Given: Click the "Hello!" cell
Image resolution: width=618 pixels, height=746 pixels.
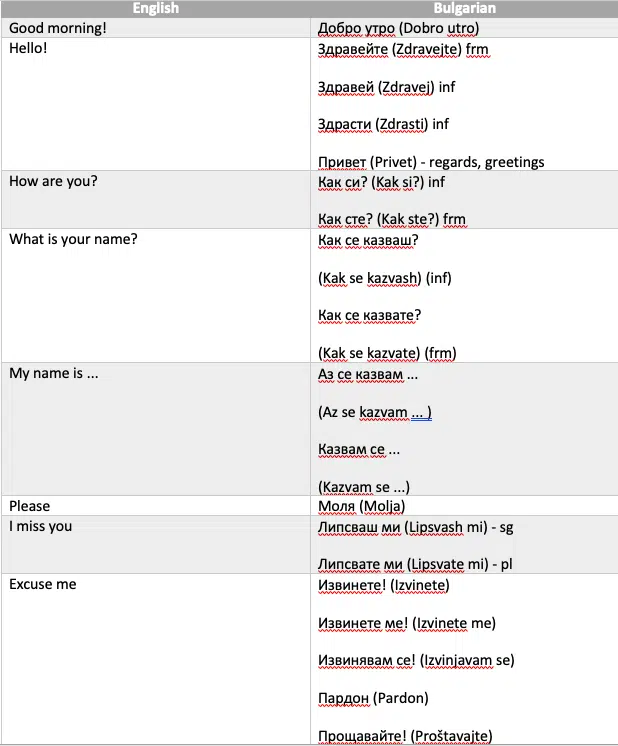Looking at the screenshot, I should 29,47.
